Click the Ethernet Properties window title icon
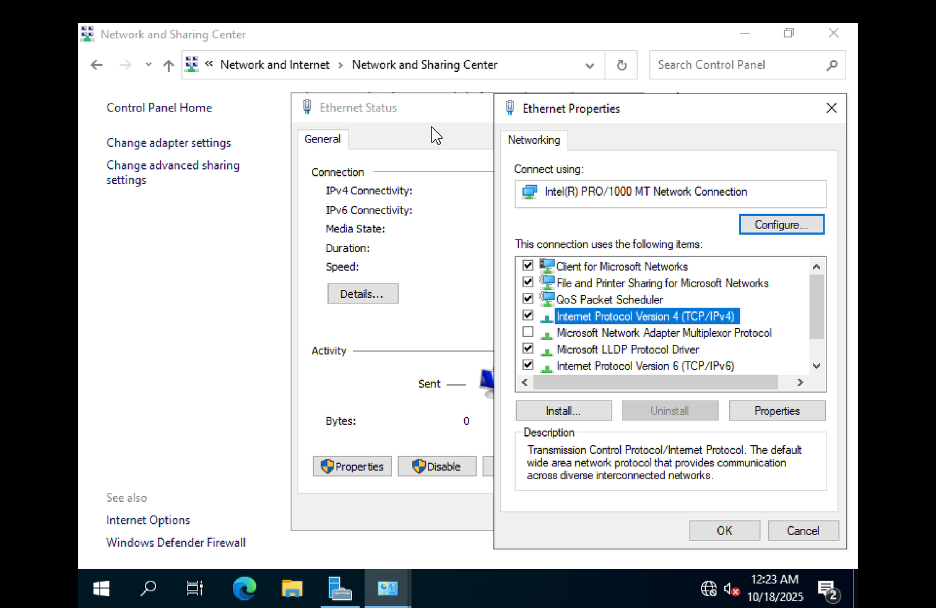 [510, 108]
